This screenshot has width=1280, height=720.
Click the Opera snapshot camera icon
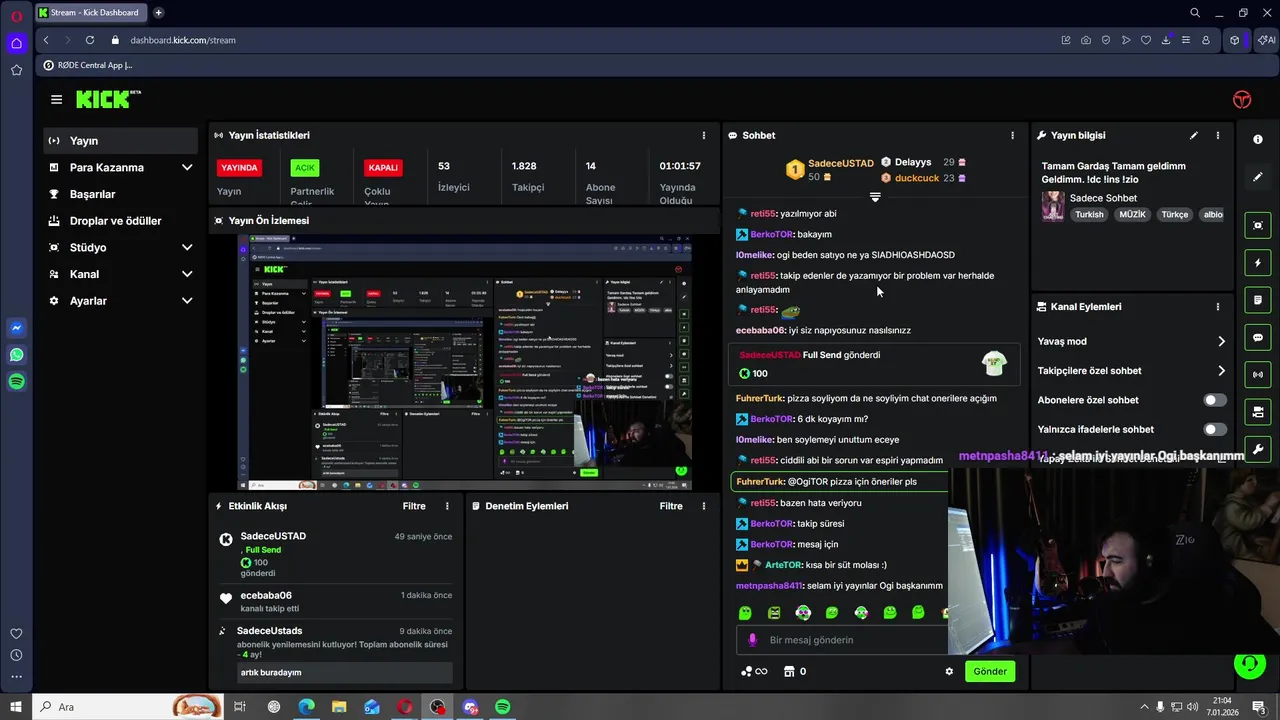point(1086,40)
